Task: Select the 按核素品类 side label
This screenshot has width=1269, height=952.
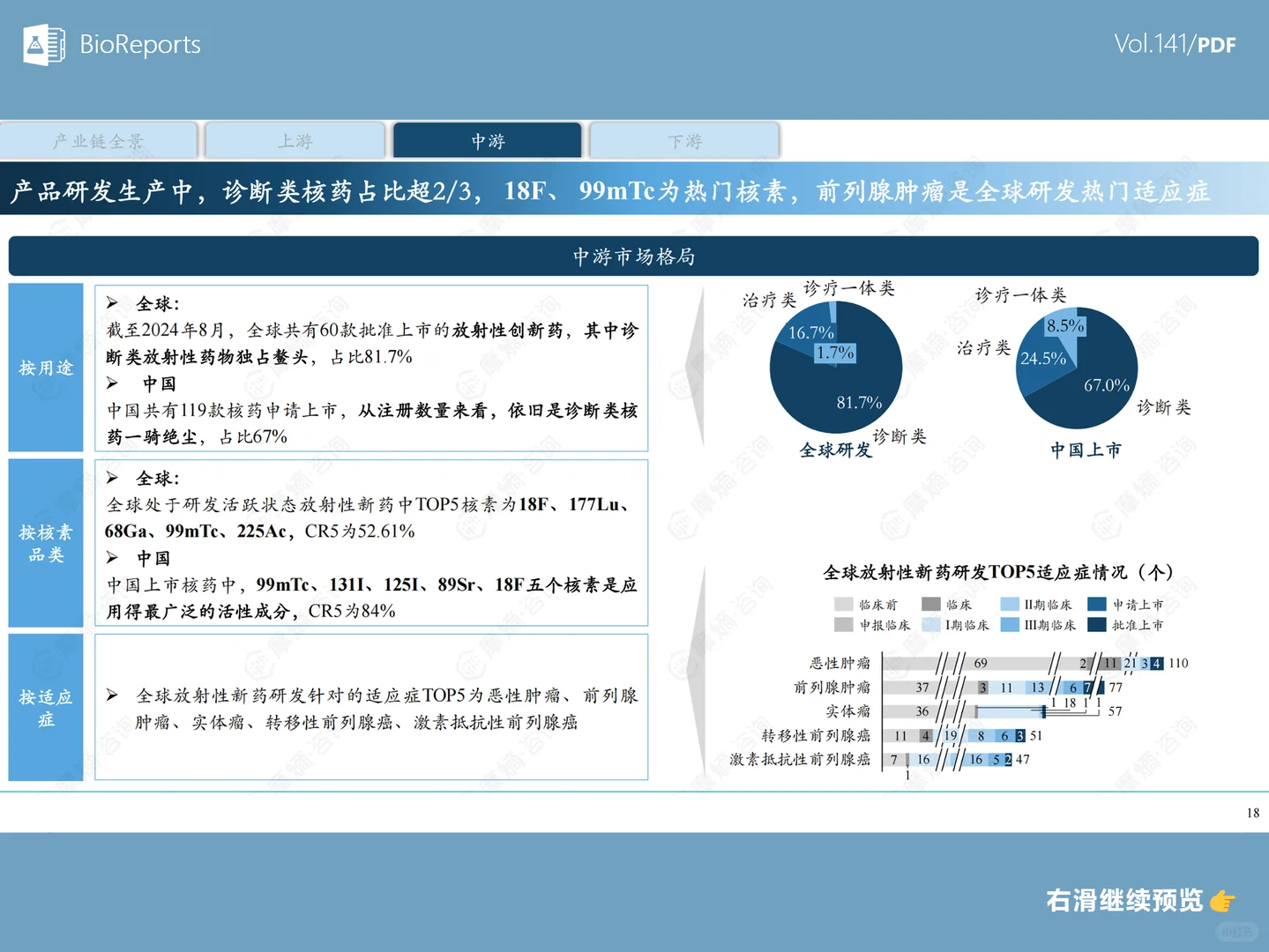Action: (x=46, y=543)
